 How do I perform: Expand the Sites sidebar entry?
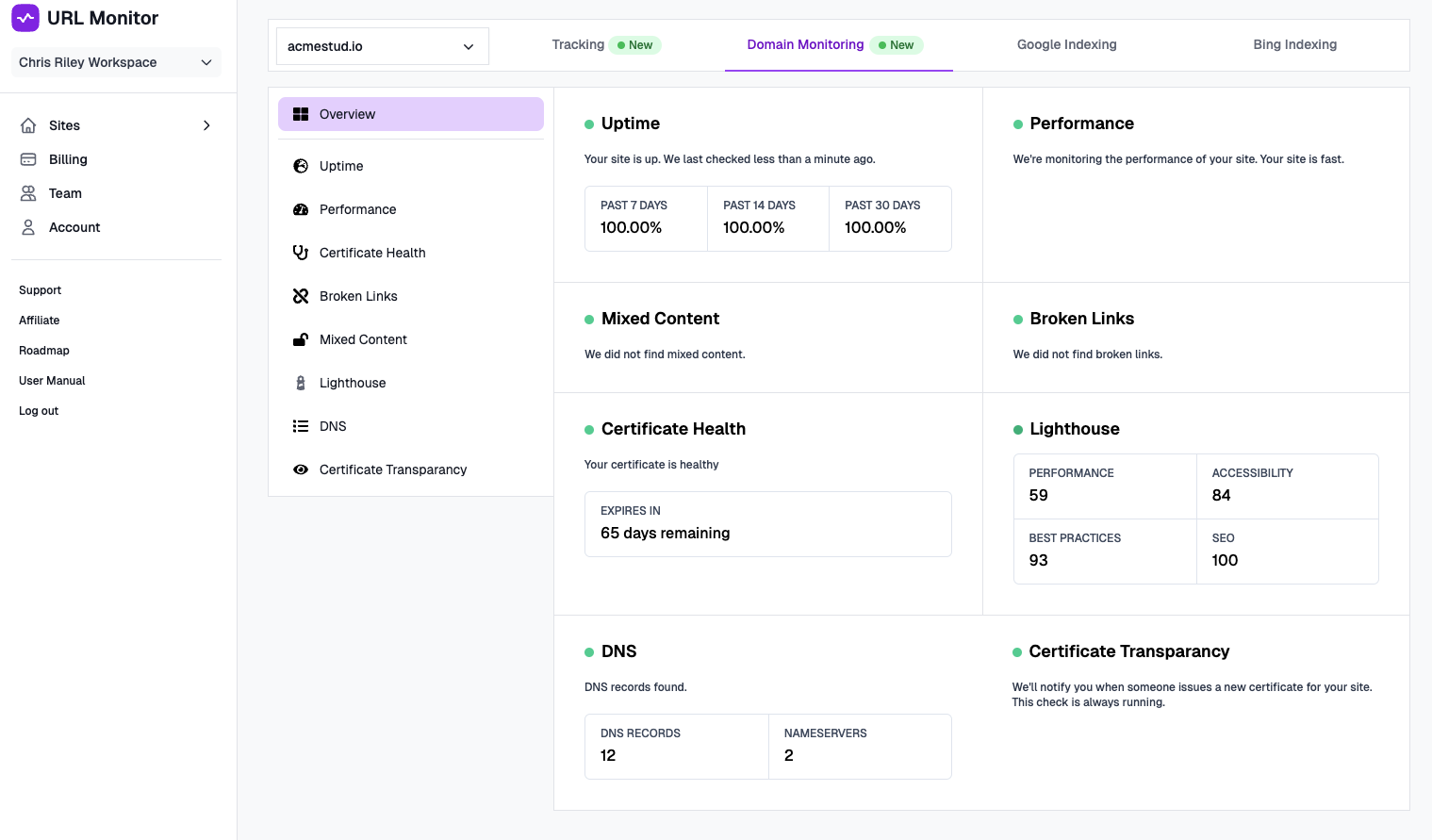click(206, 125)
